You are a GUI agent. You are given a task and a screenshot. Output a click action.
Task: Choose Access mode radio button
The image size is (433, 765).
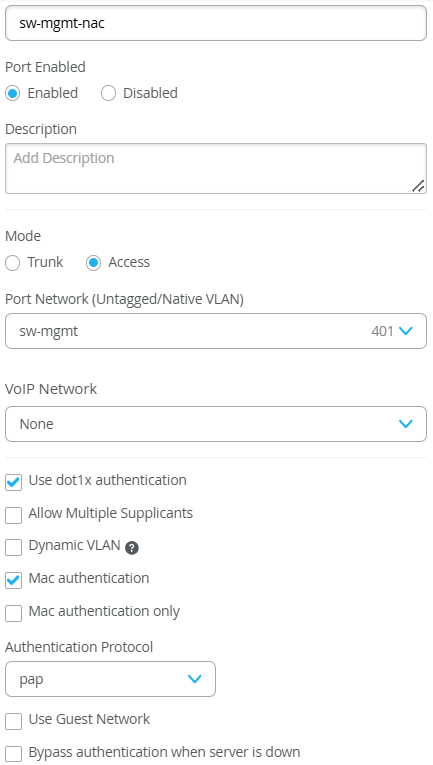[x=93, y=263]
